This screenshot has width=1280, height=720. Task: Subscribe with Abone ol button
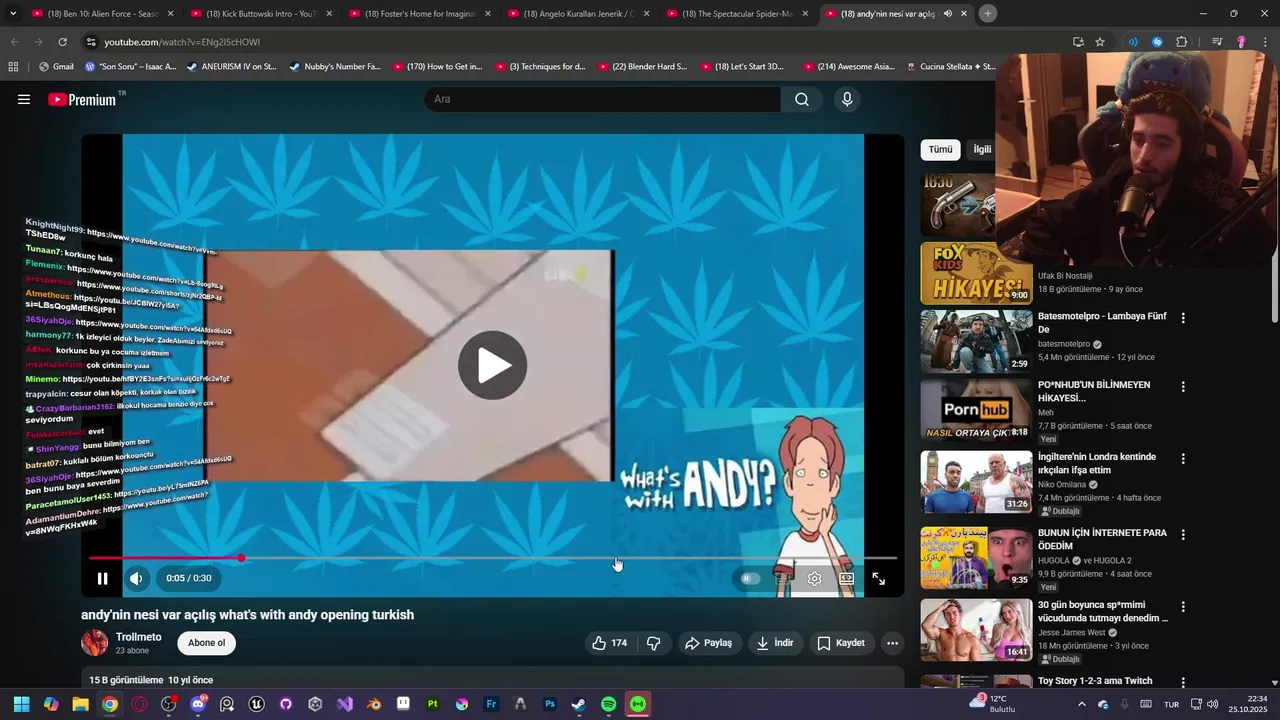pos(207,643)
